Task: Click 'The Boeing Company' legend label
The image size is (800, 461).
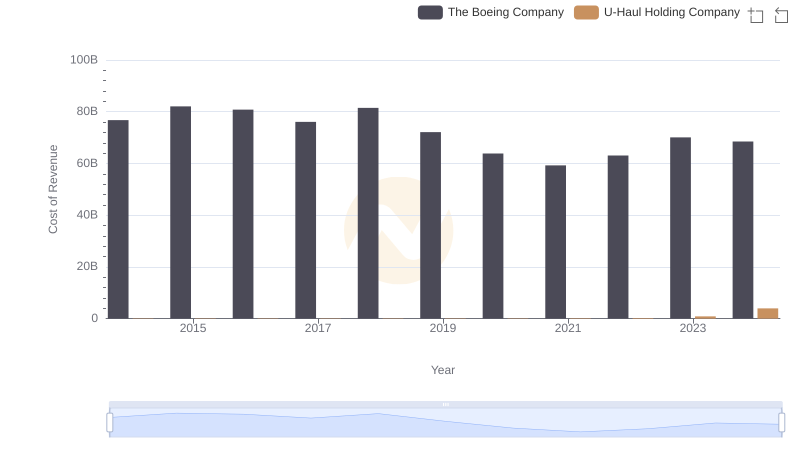Action: 506,12
